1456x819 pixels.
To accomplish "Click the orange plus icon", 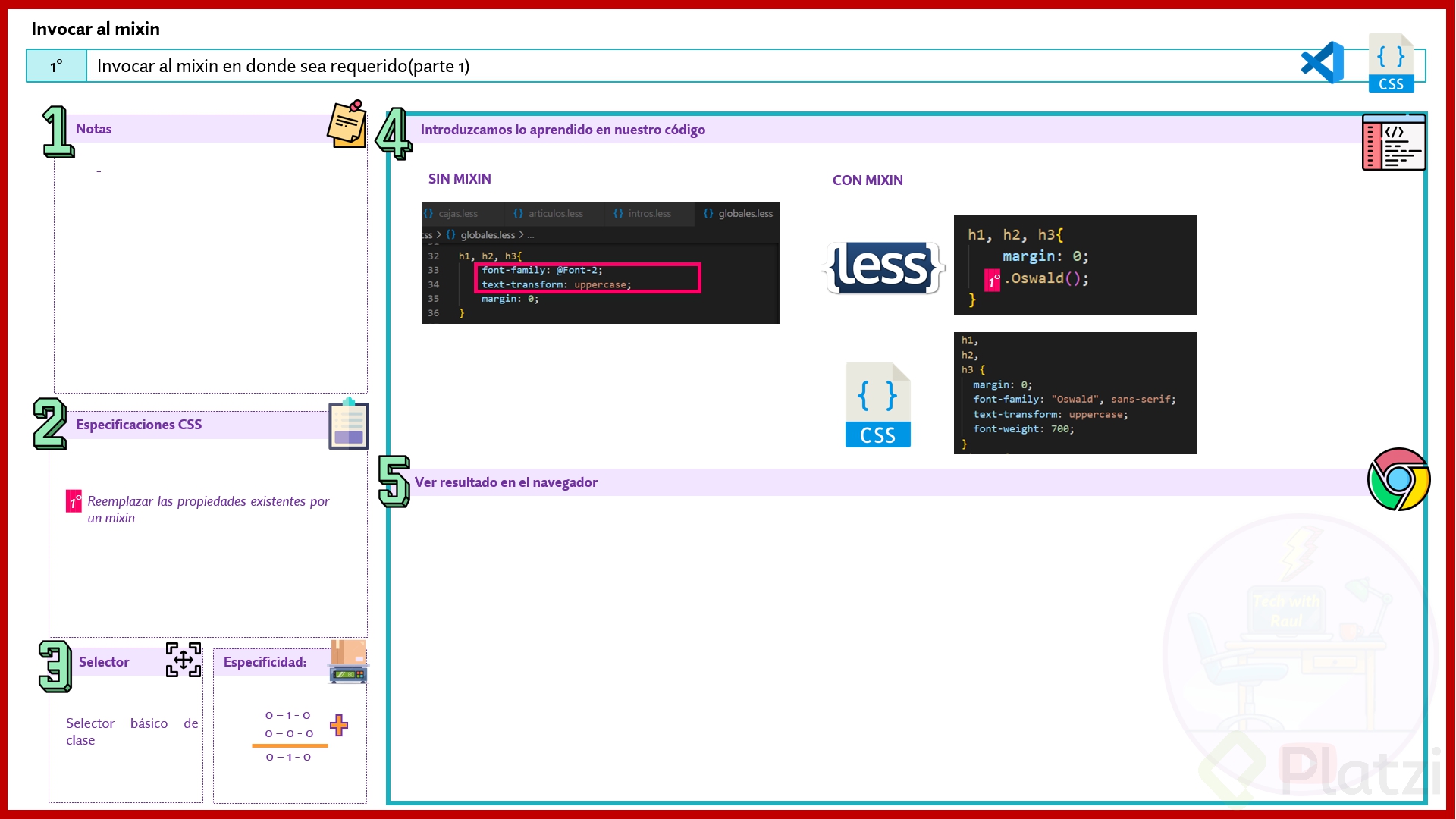I will tap(339, 725).
